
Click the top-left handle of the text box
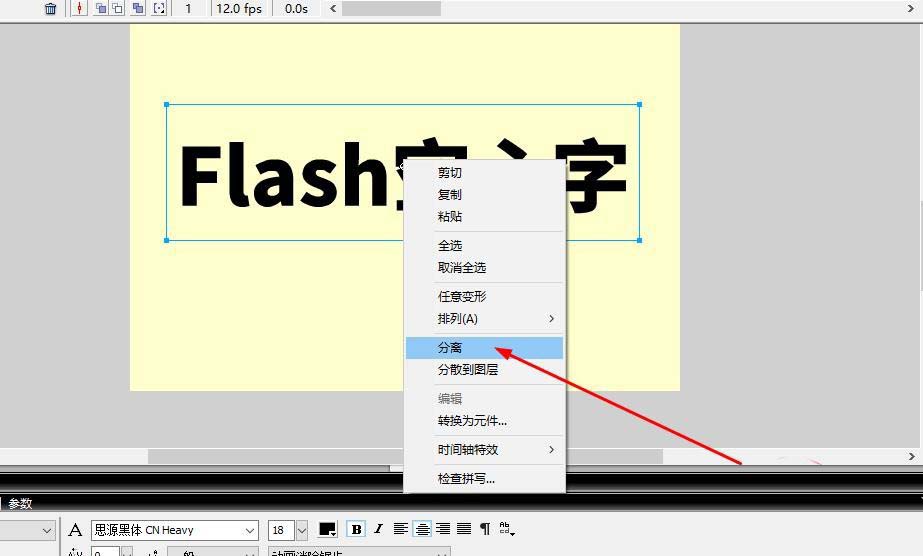(x=167, y=105)
